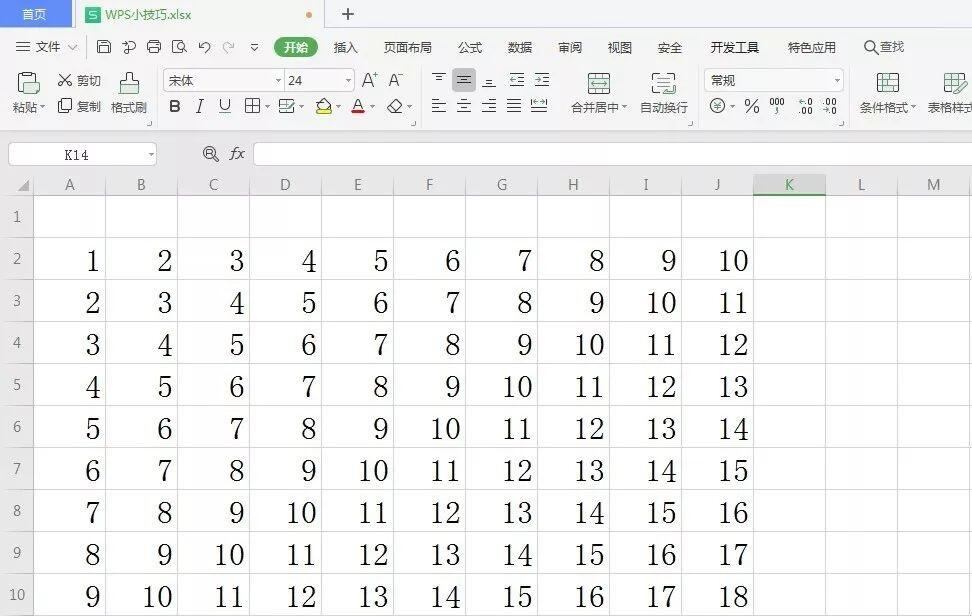
Task: Toggle middle vertical alignment
Action: tap(464, 80)
